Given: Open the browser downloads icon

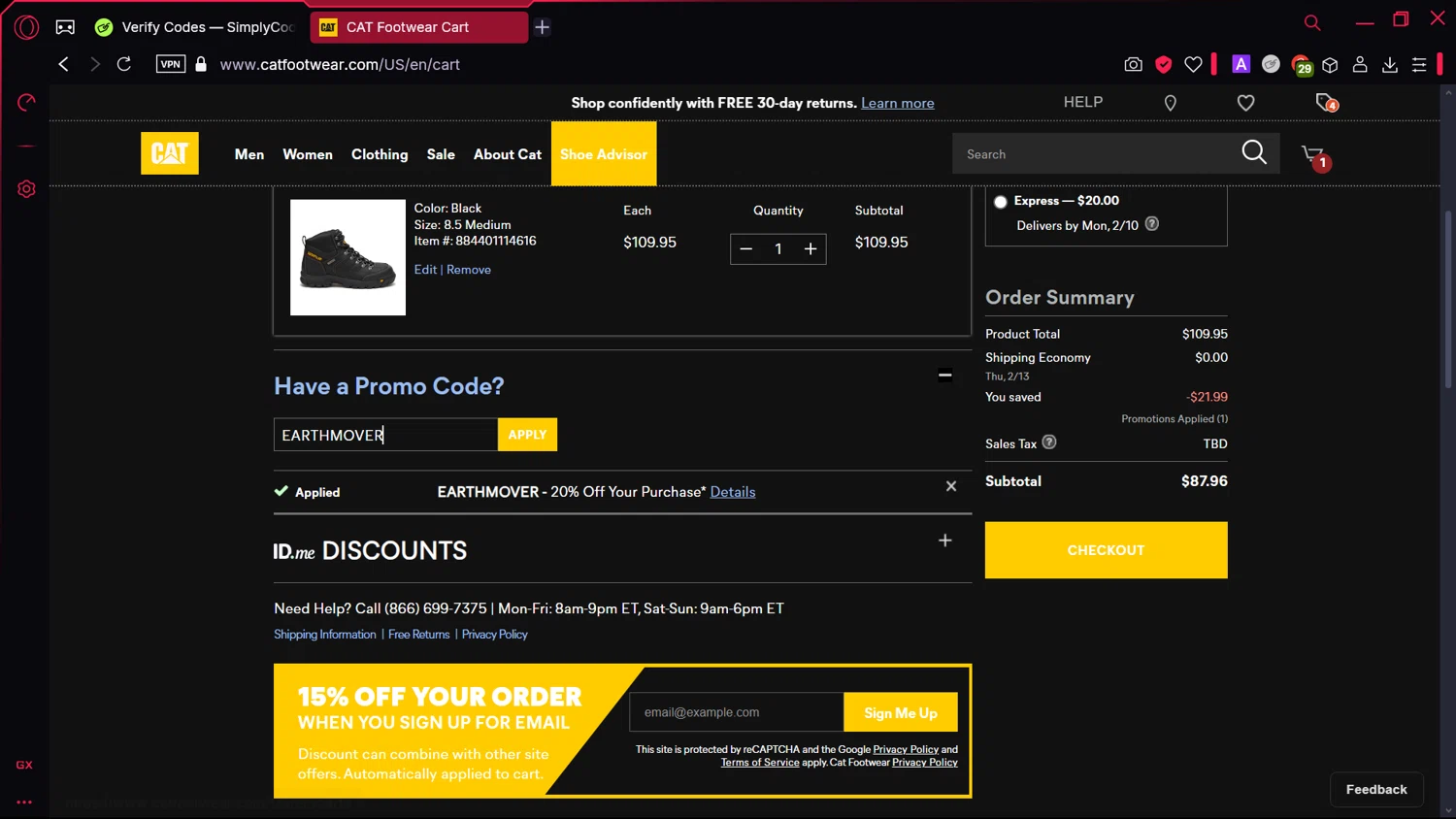Looking at the screenshot, I should point(1390,64).
